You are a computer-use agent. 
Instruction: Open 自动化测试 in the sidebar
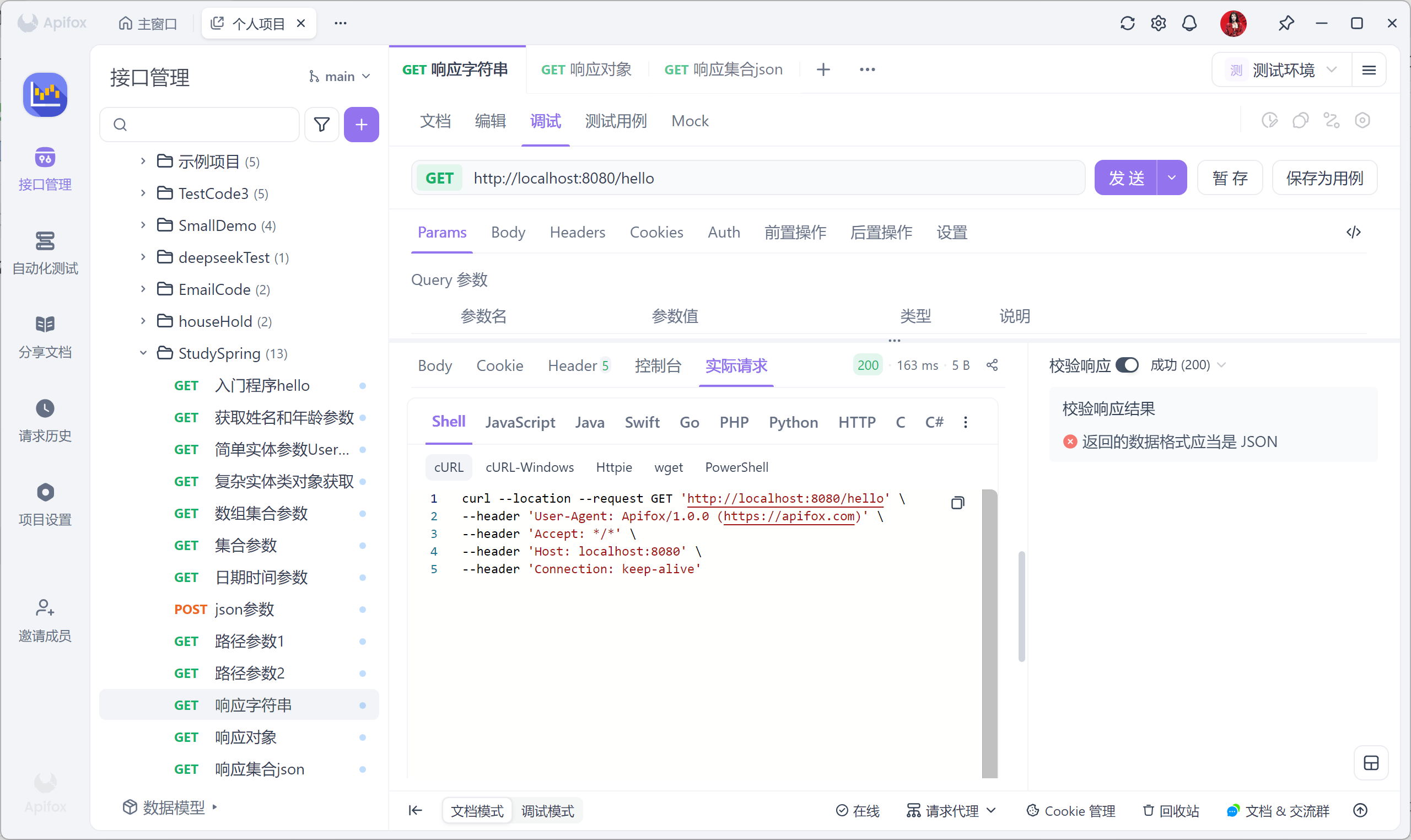pyautogui.click(x=45, y=252)
